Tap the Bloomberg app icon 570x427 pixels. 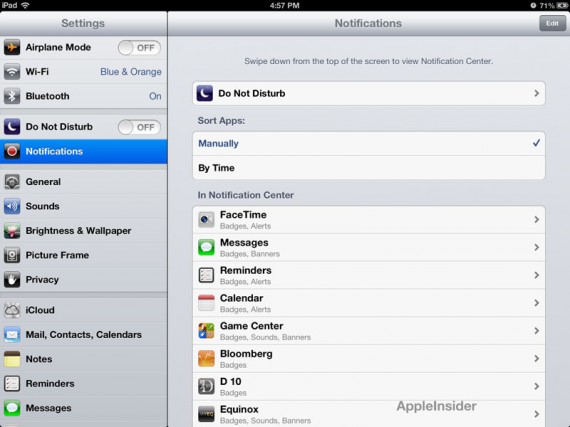point(206,359)
